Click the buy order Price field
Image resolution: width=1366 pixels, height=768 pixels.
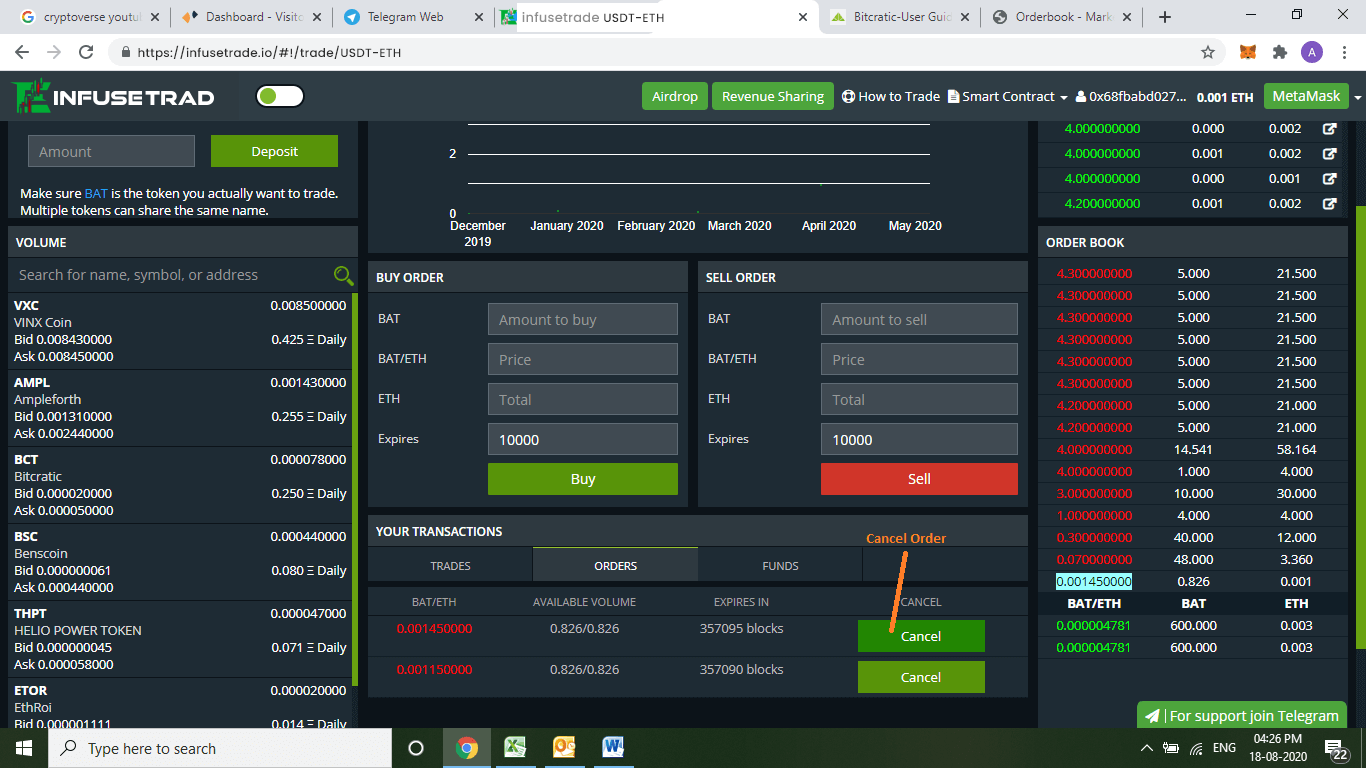point(583,359)
